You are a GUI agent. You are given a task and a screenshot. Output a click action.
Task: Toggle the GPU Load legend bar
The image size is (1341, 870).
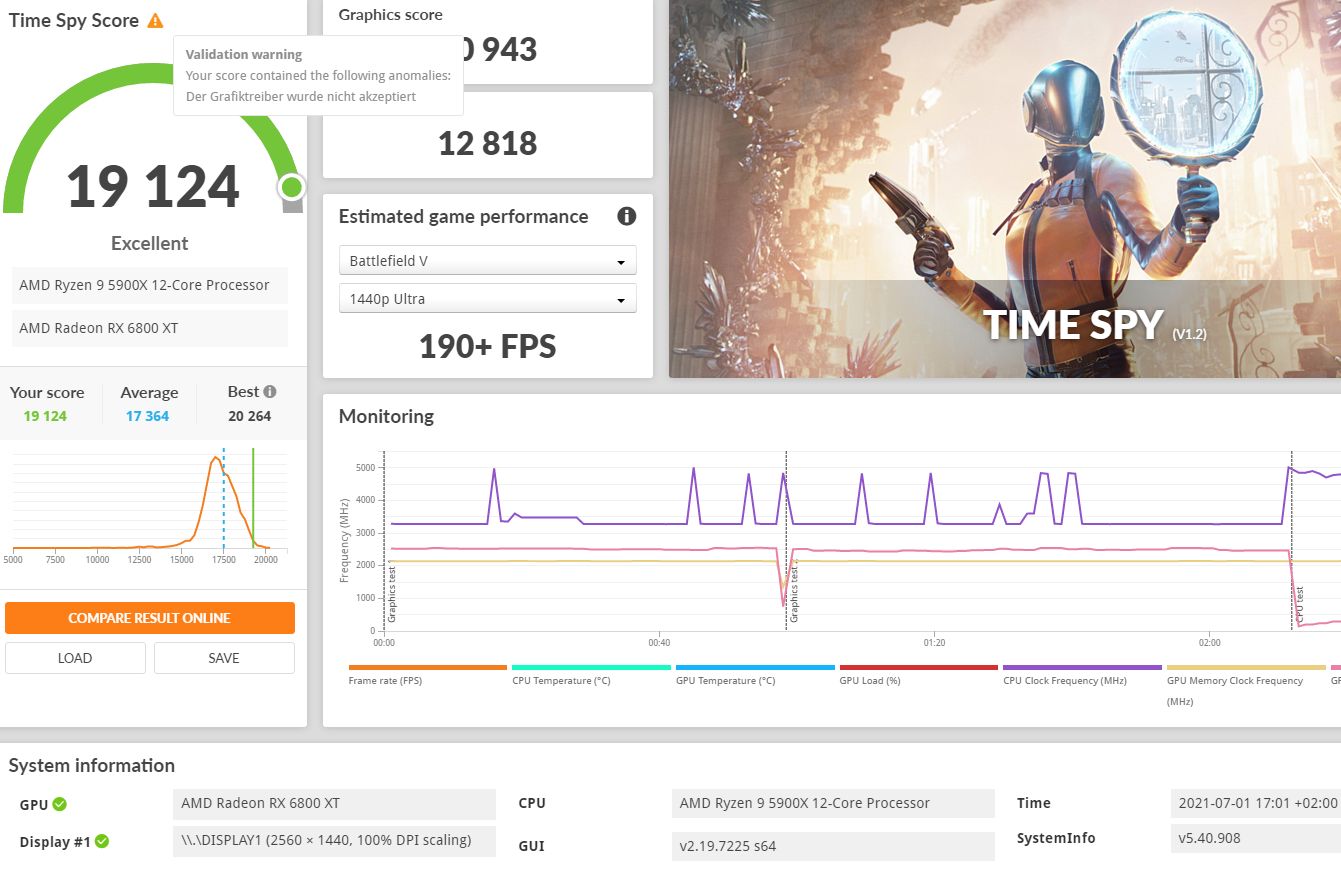point(919,667)
